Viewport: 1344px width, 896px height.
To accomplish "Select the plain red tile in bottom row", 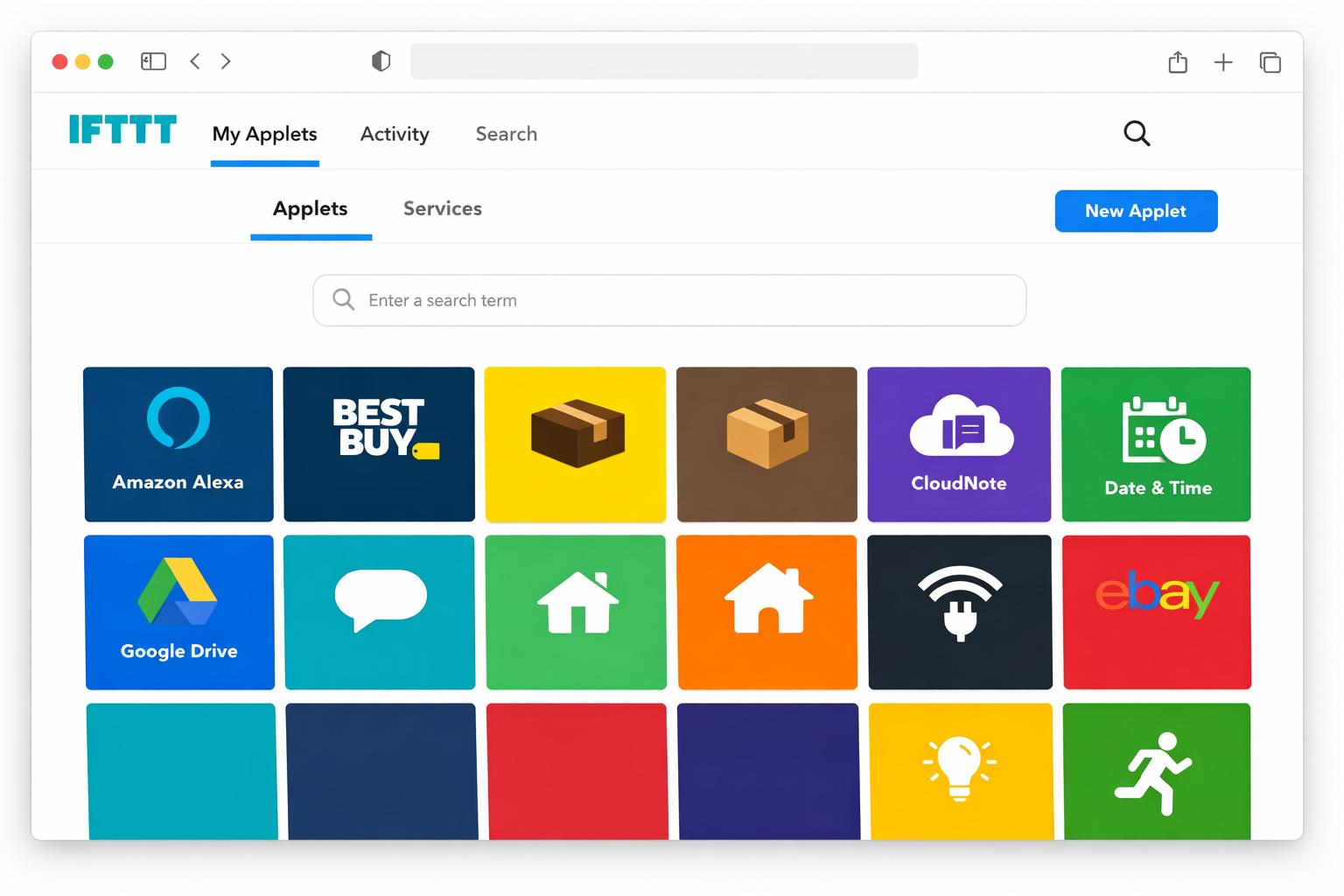I will (577, 772).
